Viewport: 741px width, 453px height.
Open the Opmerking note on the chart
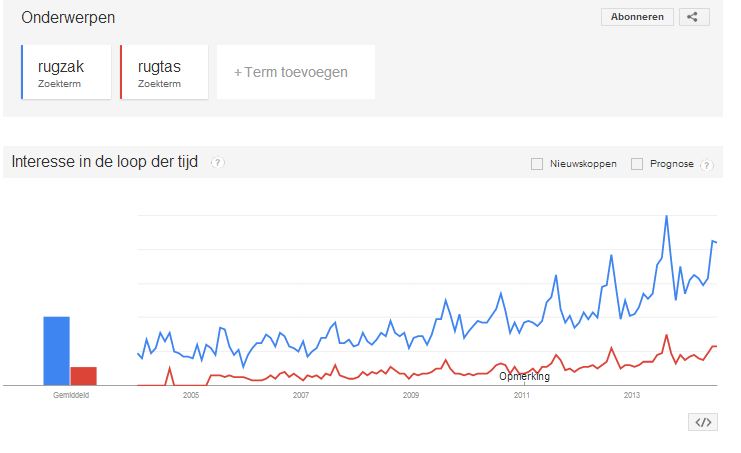pos(525,376)
